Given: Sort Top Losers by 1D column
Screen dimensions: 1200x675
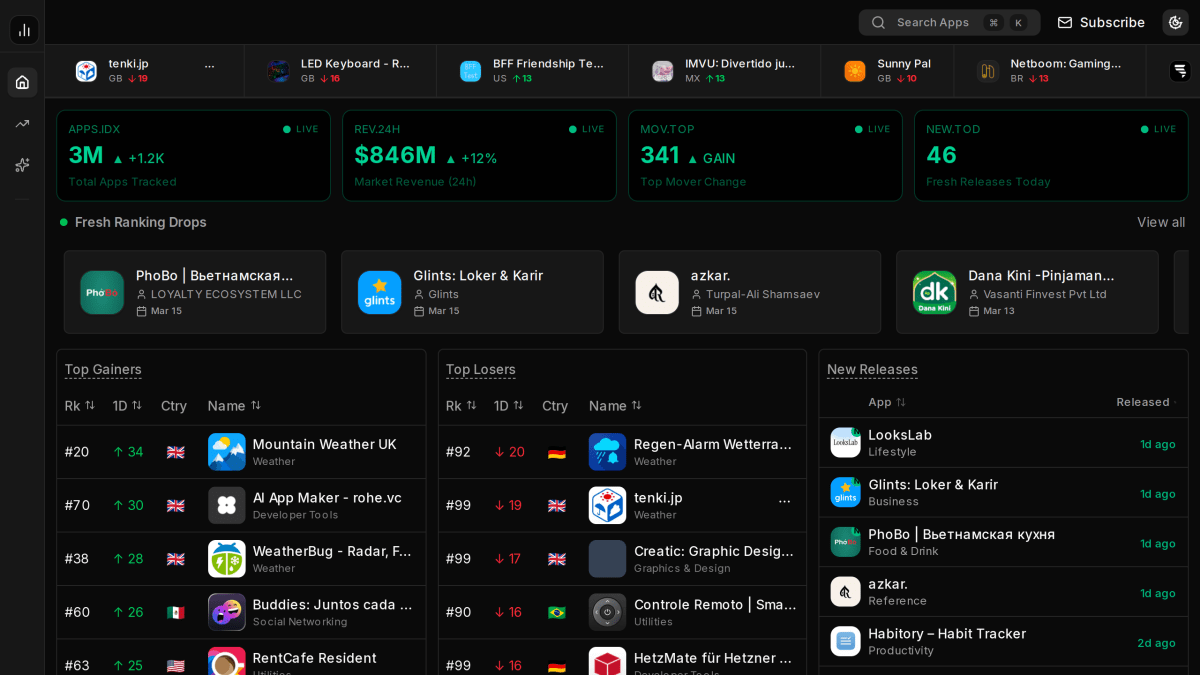Looking at the screenshot, I should point(508,406).
